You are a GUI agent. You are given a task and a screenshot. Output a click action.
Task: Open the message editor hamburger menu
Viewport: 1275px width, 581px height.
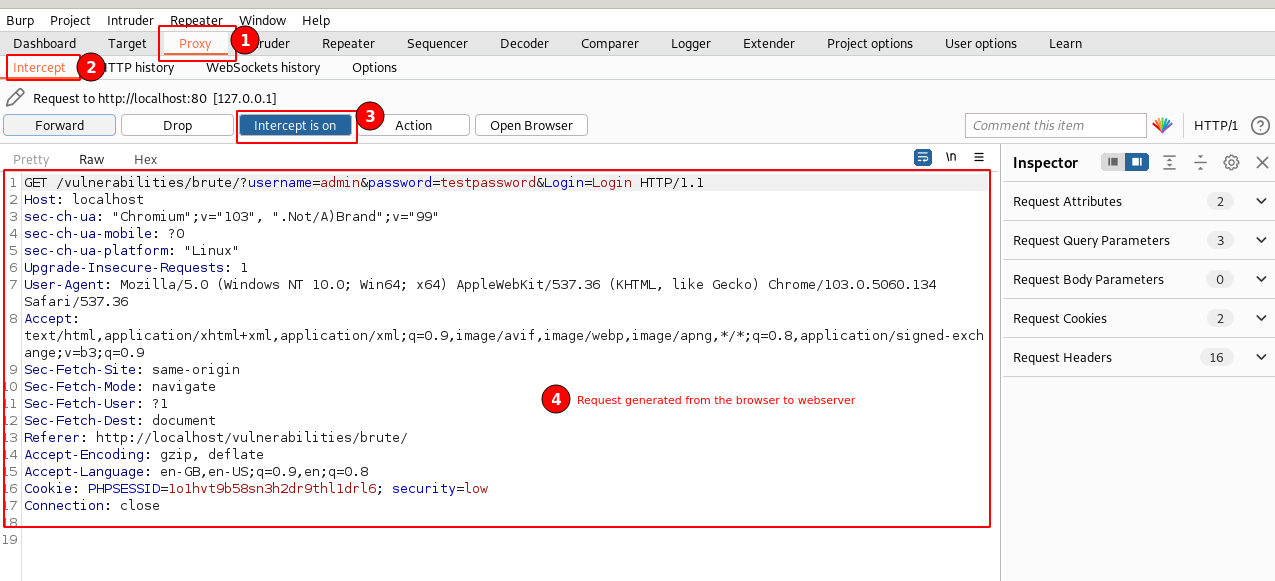[979, 158]
